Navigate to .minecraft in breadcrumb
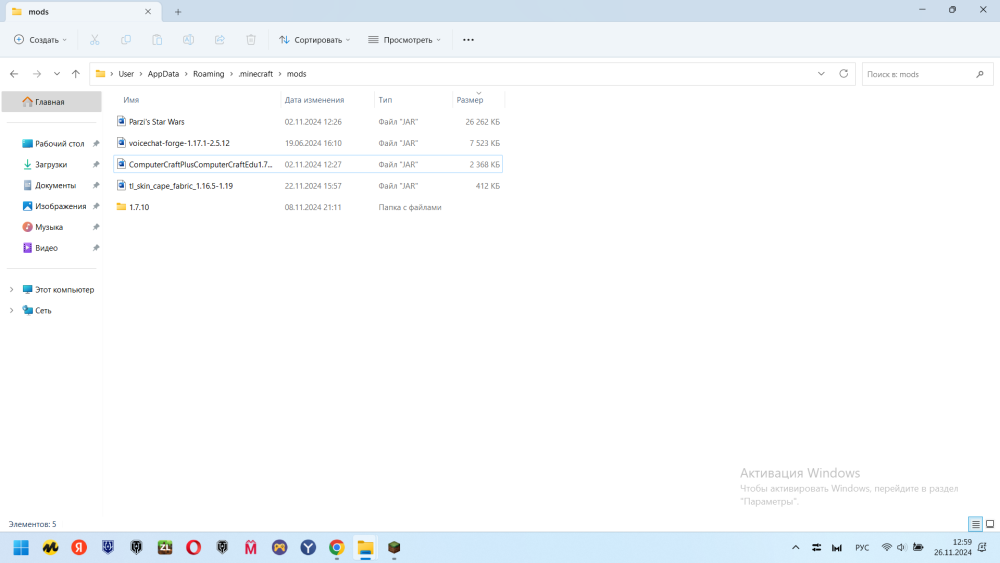 (x=256, y=74)
